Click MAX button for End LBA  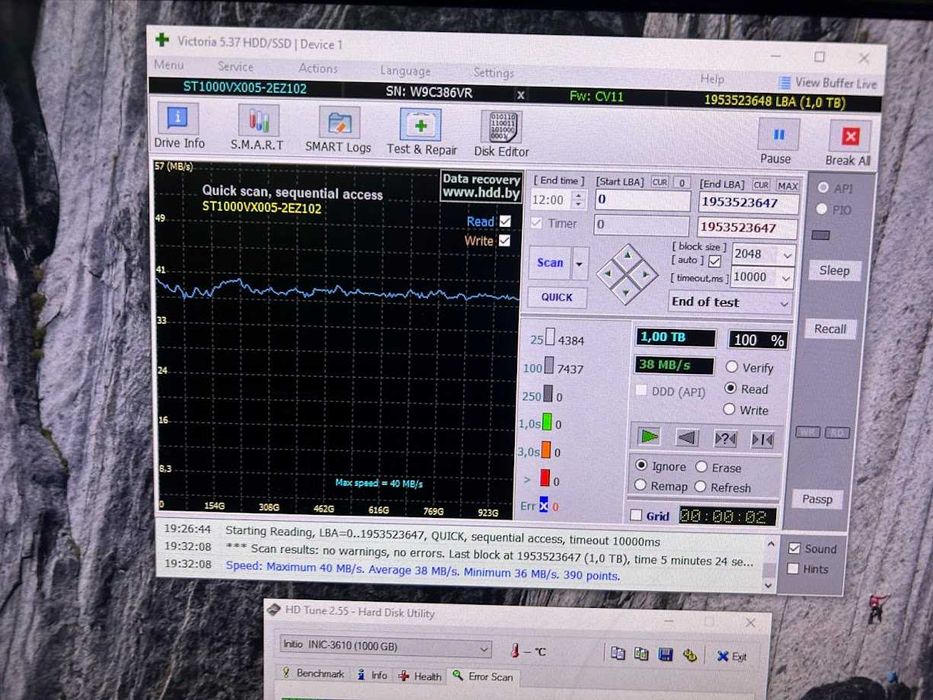787,186
